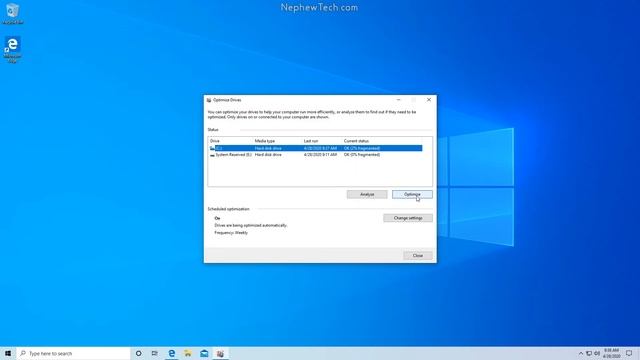Click the Optimize Drives title bar icon
The image size is (640, 360).
coord(209,100)
